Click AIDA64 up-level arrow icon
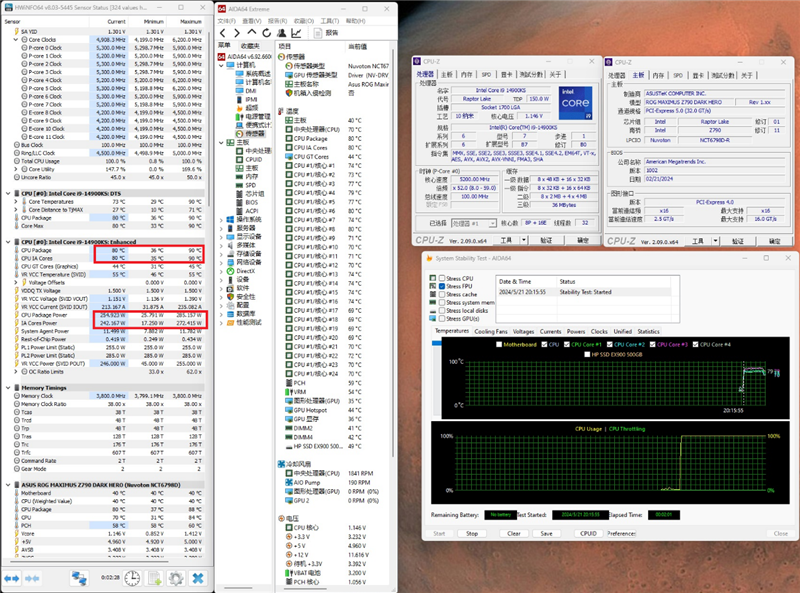Screen dimensions: 800x593 pyautogui.click(x=252, y=33)
